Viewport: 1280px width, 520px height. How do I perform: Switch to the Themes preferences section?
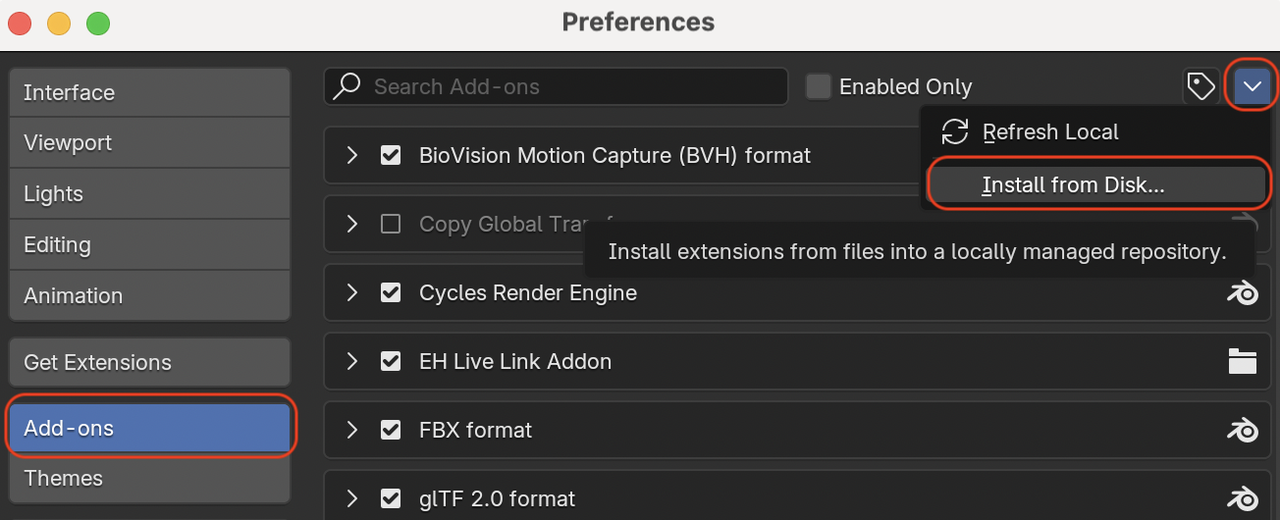pyautogui.click(x=149, y=478)
